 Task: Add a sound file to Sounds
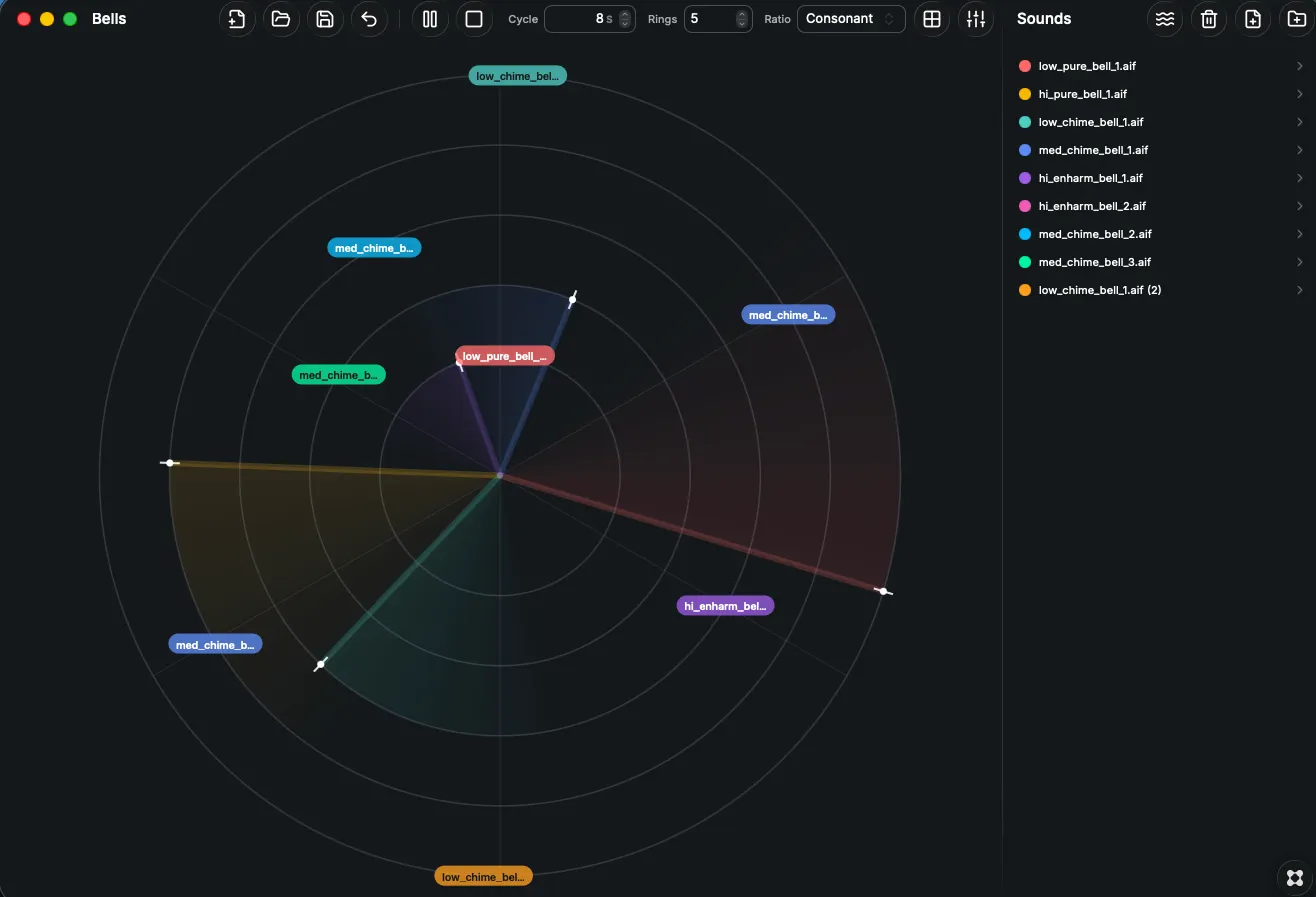(x=1253, y=19)
